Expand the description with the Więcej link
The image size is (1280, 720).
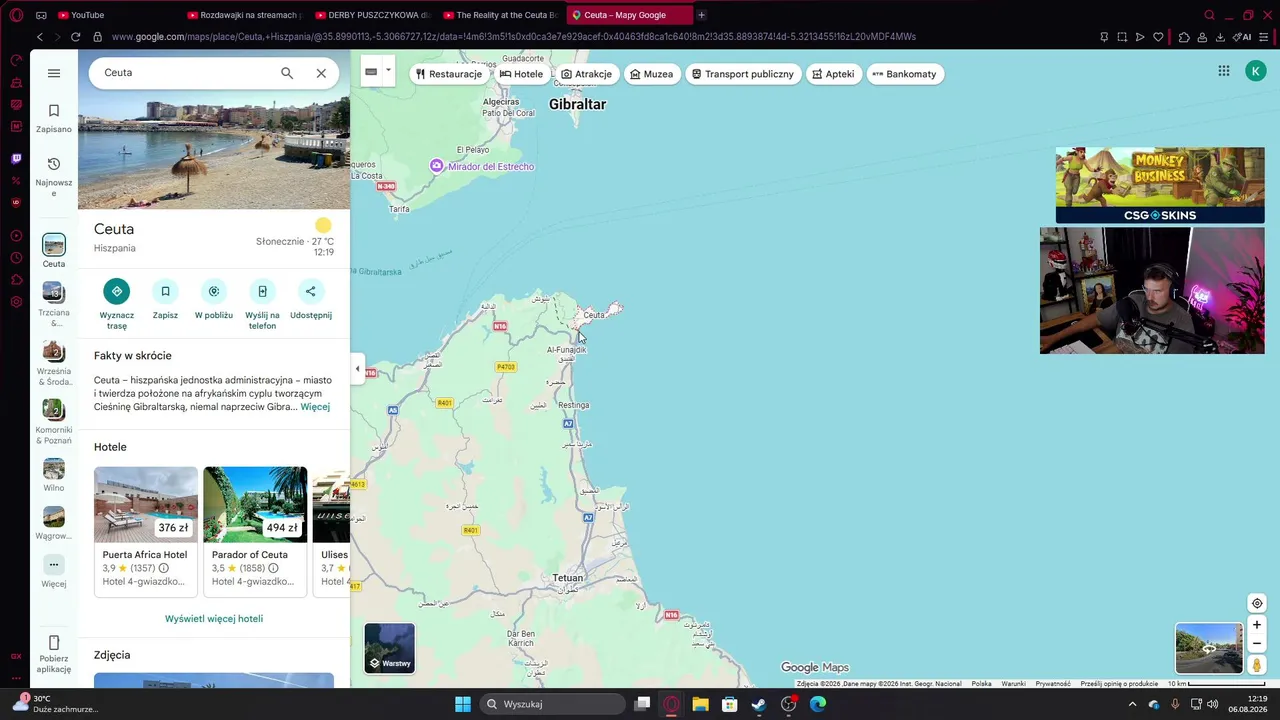[x=315, y=407]
